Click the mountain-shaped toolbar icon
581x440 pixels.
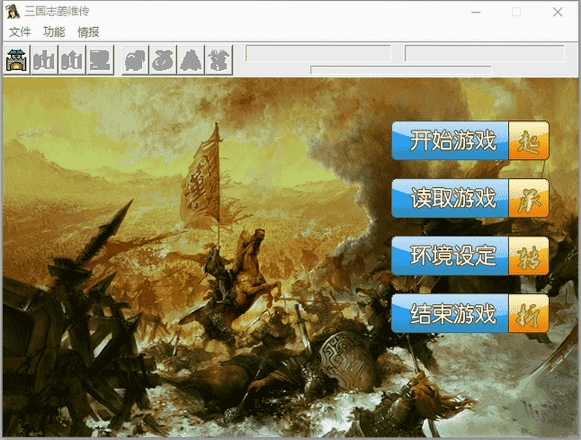pos(190,60)
